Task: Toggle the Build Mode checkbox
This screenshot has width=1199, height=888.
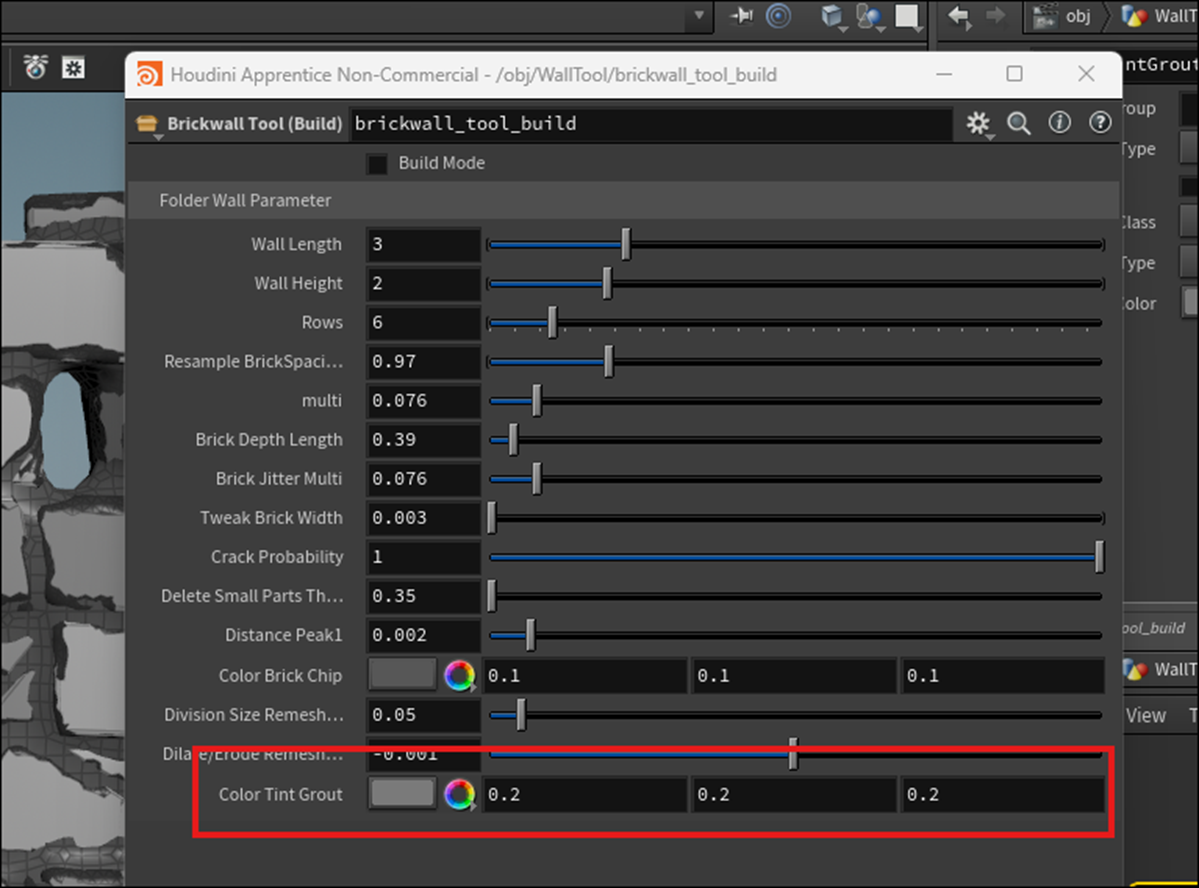Action: (x=377, y=164)
